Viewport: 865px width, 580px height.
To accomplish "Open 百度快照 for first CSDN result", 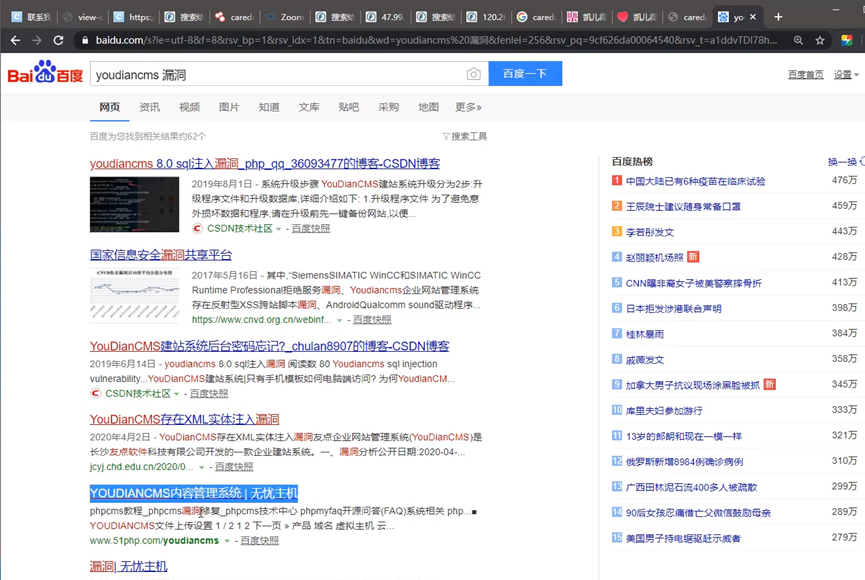I will click(x=311, y=228).
